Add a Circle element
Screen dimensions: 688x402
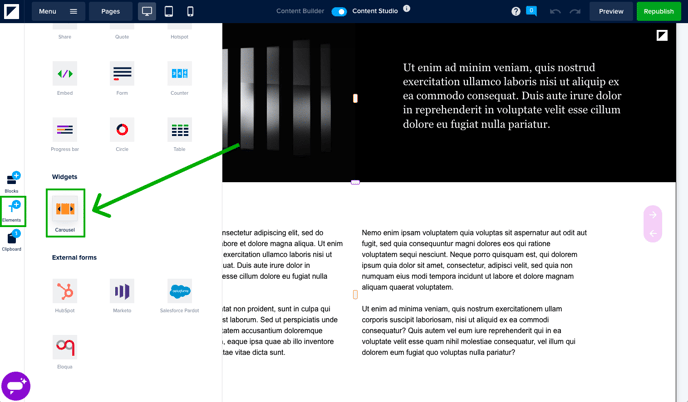tap(122, 130)
